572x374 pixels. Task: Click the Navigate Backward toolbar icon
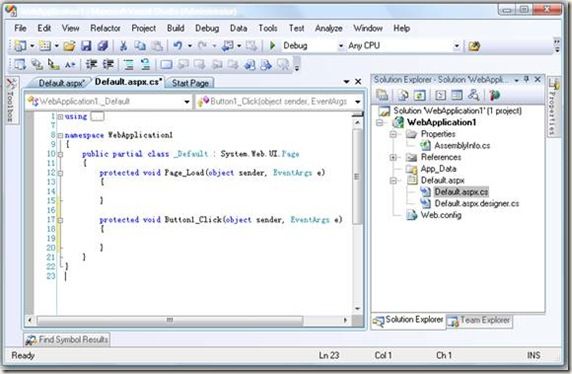tap(228, 46)
